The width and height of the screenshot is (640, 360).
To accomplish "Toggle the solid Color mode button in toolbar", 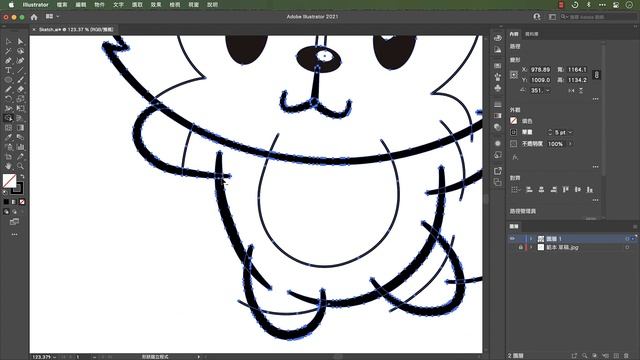I will 6,202.
